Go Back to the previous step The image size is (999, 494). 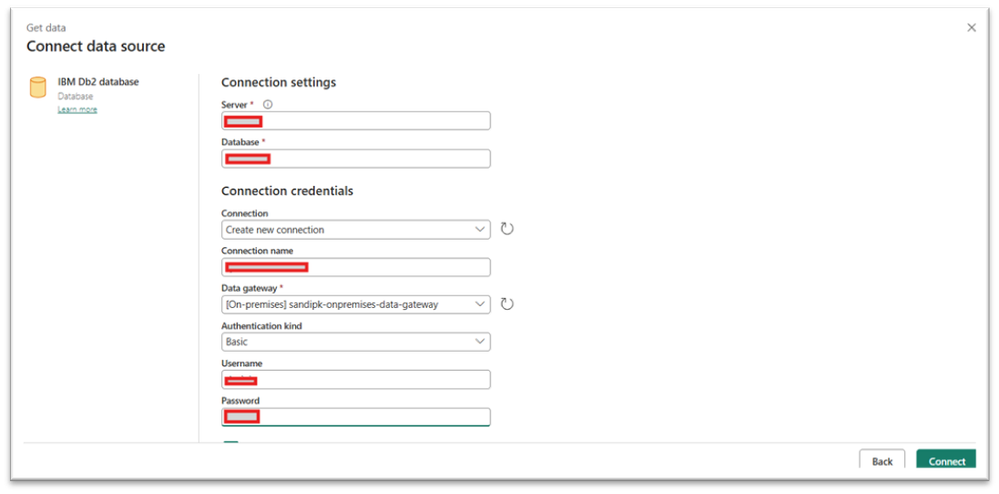tap(882, 461)
